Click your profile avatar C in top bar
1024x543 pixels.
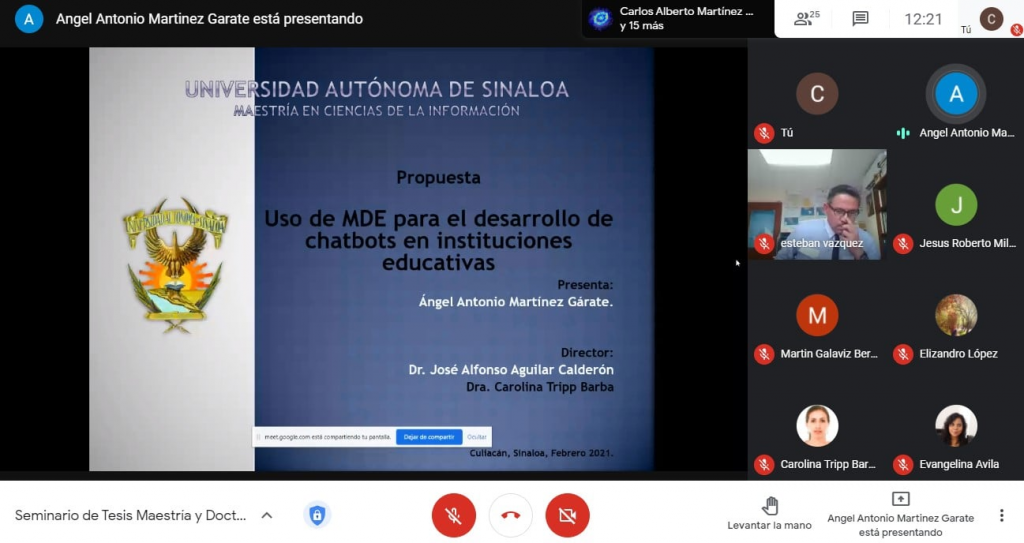point(991,18)
